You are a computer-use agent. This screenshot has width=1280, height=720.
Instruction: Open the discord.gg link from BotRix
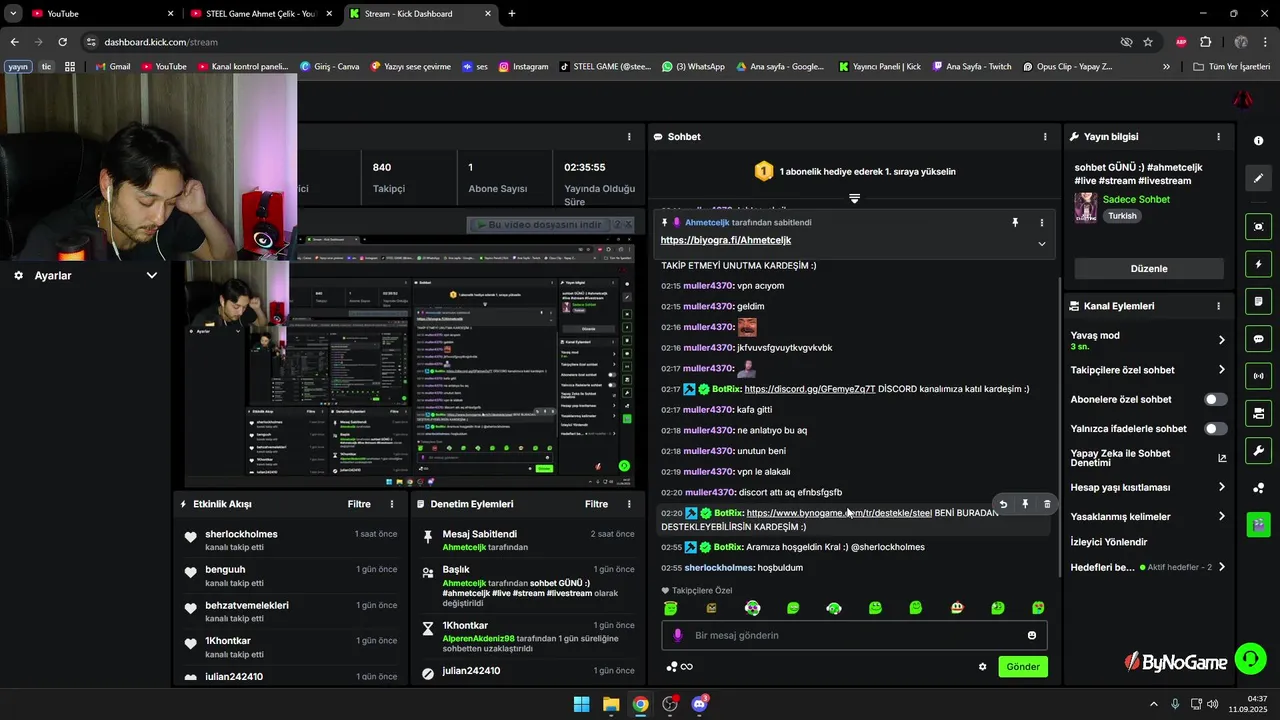tap(810, 389)
